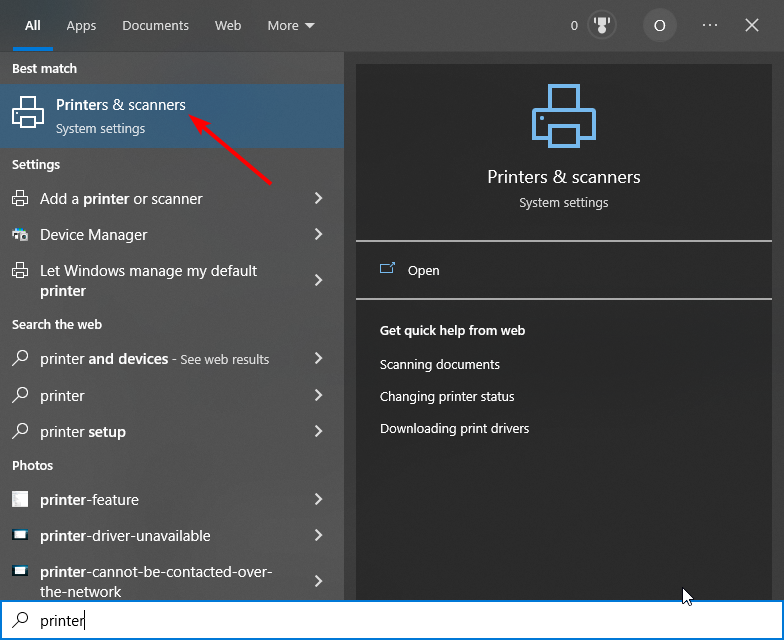Select Add a printer or scanner setting

tap(172, 198)
